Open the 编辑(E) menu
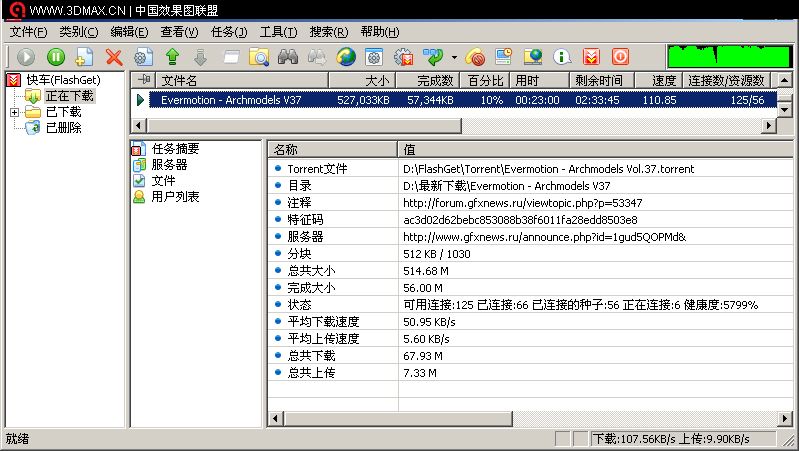 click(129, 32)
